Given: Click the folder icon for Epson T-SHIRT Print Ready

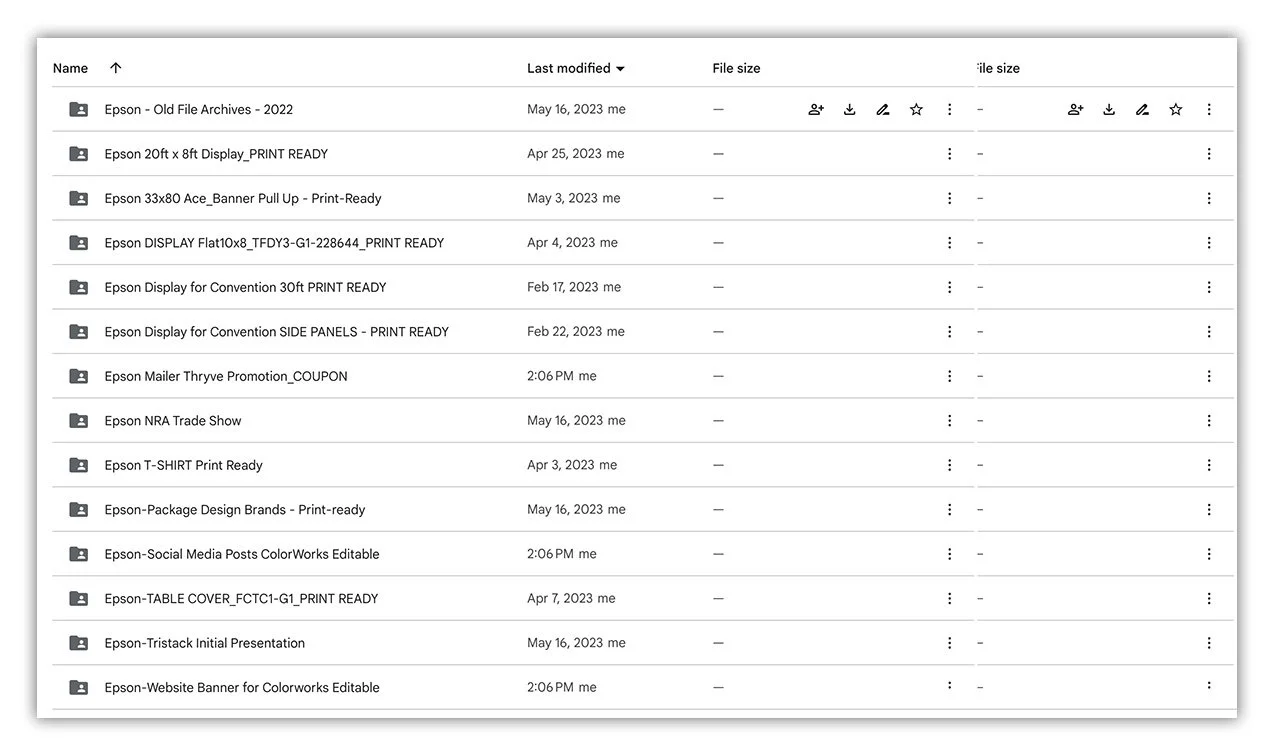Looking at the screenshot, I should click(x=78, y=465).
